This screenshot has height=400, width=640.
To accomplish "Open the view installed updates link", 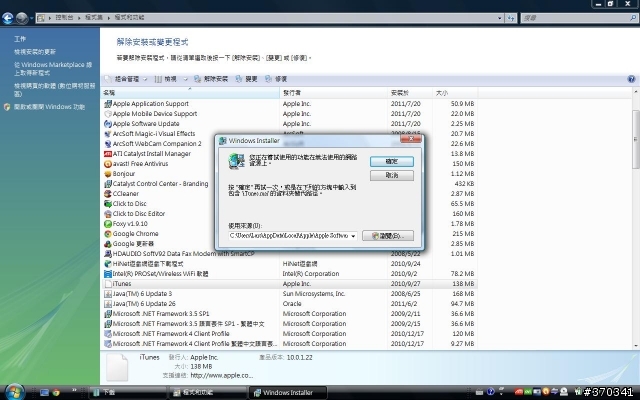I will [x=35, y=52].
